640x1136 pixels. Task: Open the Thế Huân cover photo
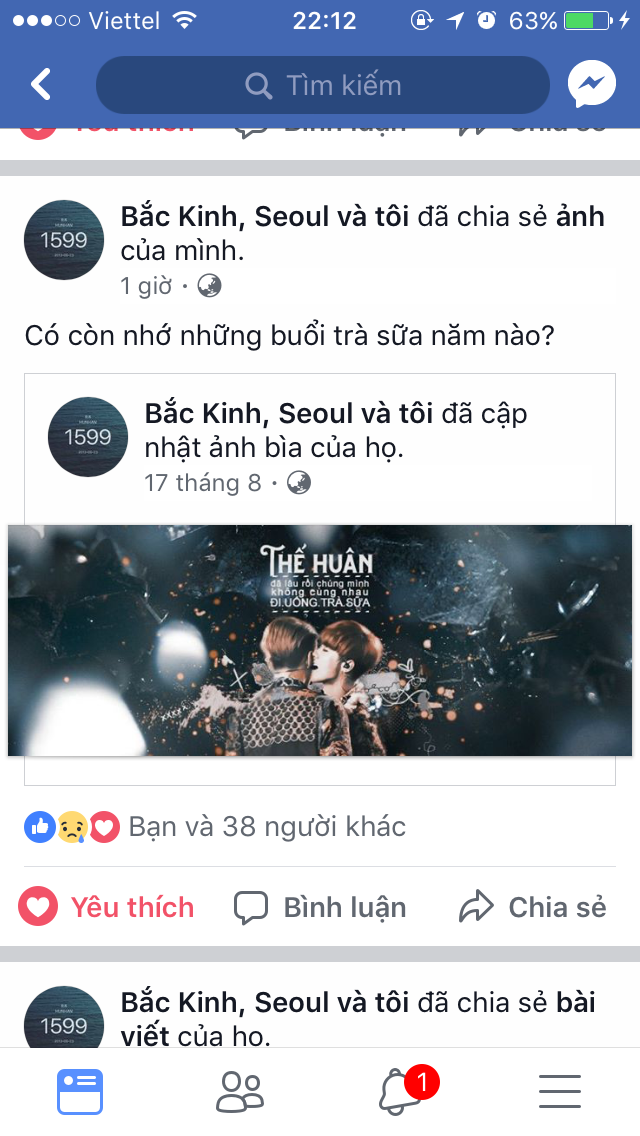[x=320, y=640]
